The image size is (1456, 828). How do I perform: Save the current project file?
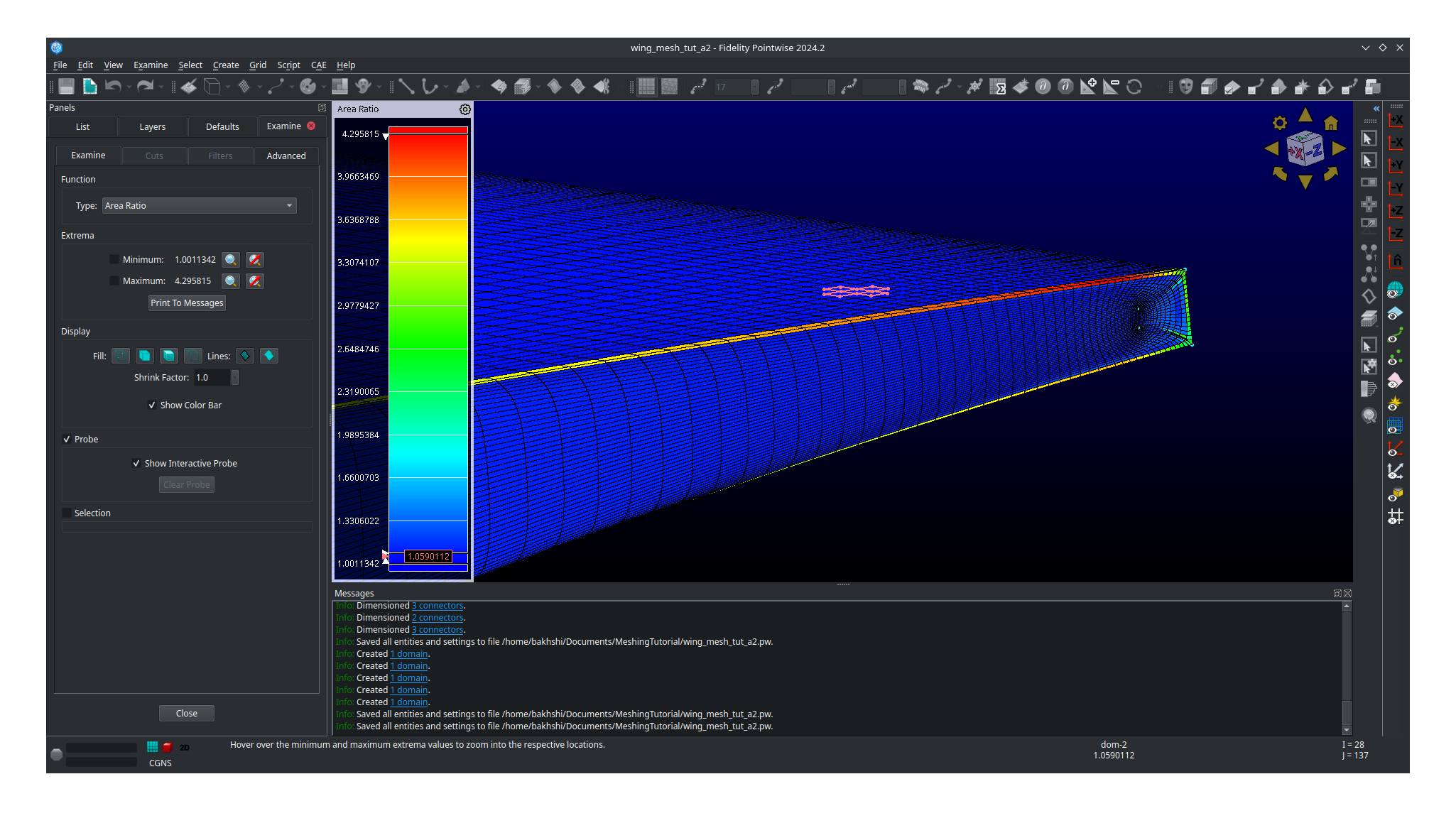(x=65, y=86)
